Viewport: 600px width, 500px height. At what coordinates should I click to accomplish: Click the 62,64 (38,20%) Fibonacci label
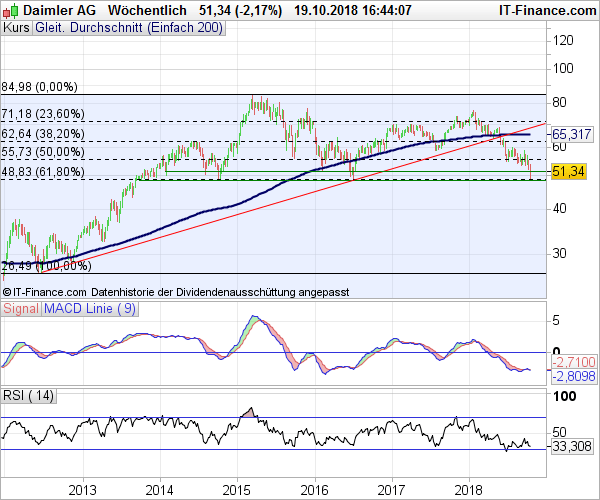click(x=43, y=134)
